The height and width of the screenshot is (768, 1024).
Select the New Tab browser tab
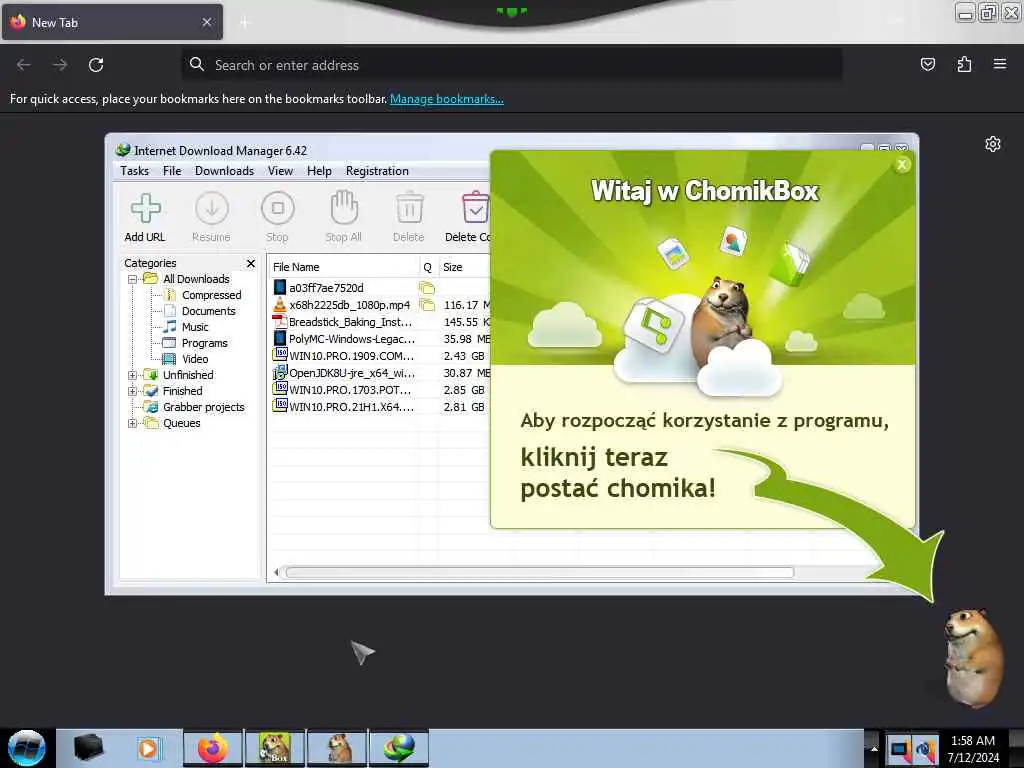click(x=112, y=22)
